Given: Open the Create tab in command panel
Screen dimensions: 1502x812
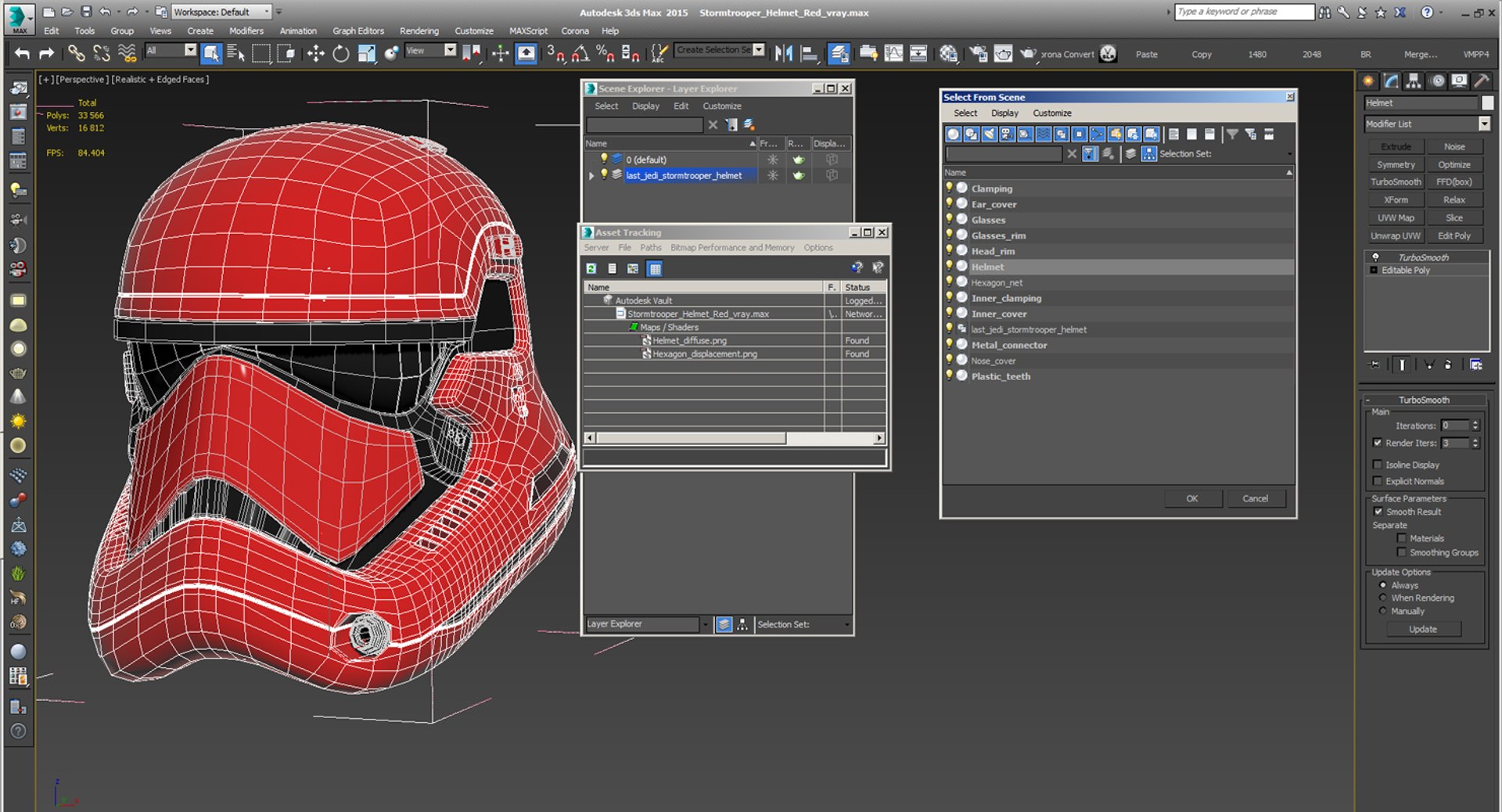Looking at the screenshot, I should pos(1368,81).
